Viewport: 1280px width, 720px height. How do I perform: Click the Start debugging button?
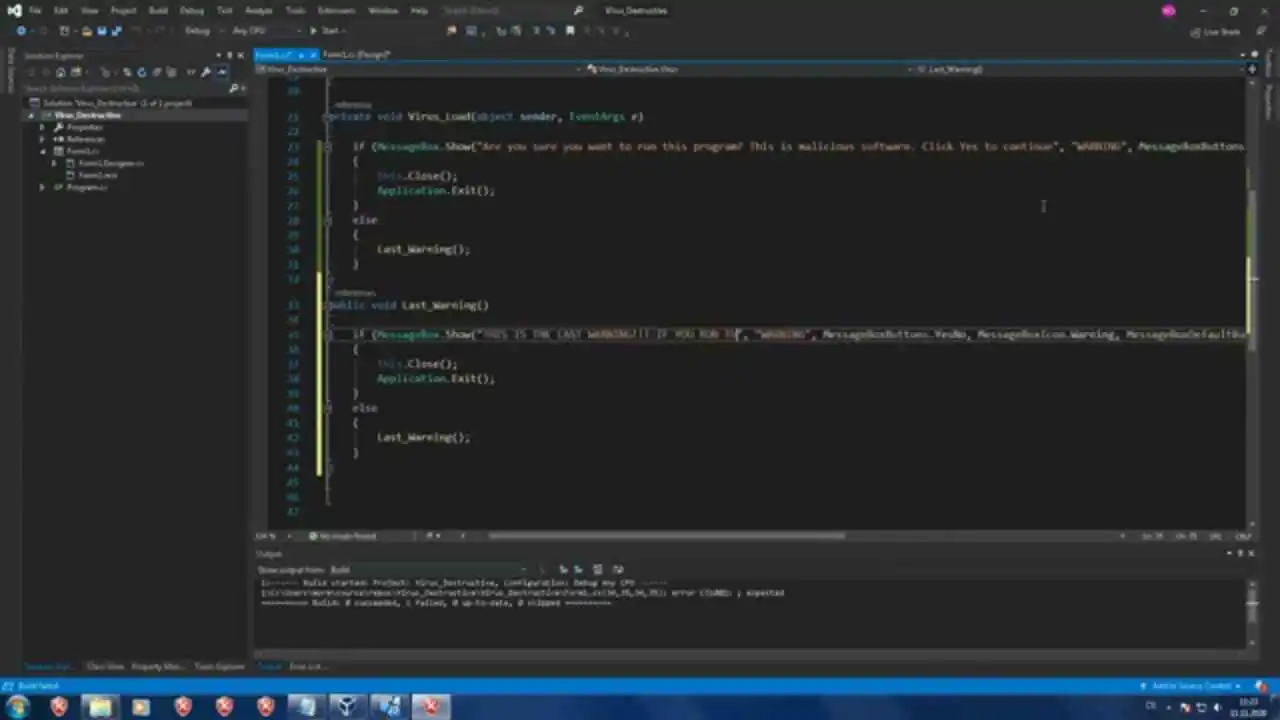click(x=325, y=31)
